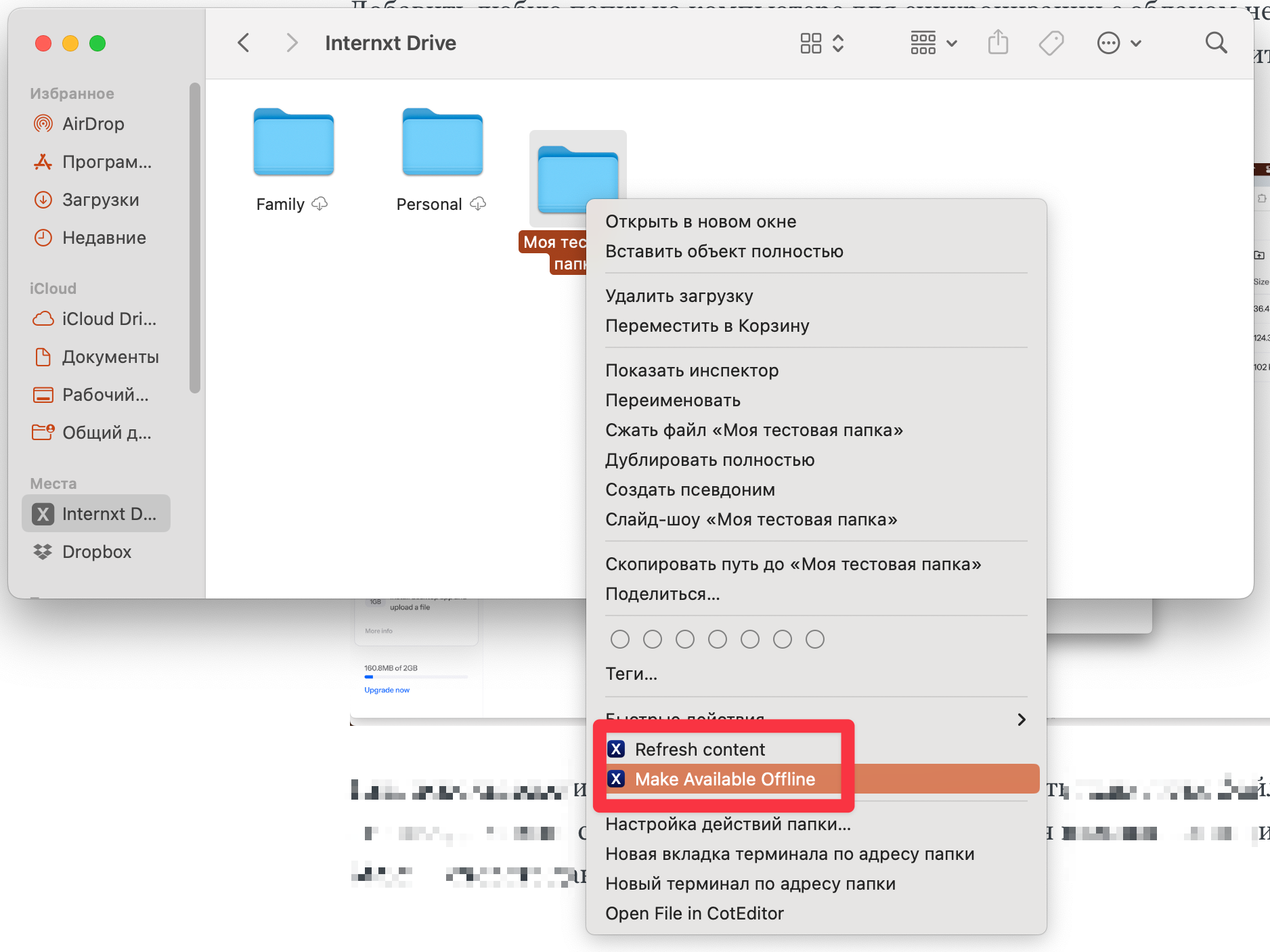Select the sixth tag color circle
The image size is (1270, 952).
pyautogui.click(x=782, y=639)
